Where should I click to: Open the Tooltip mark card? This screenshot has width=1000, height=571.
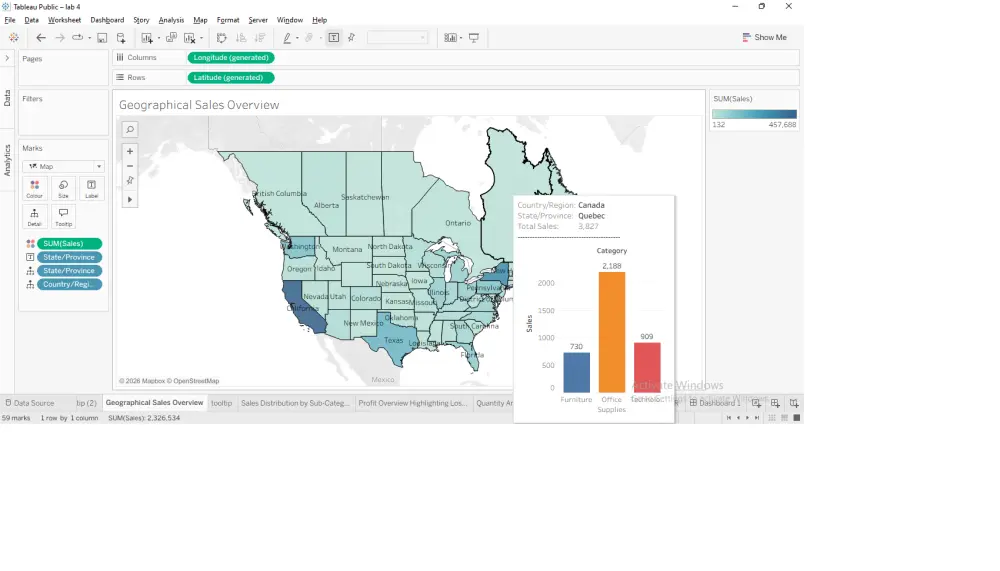coord(63,217)
